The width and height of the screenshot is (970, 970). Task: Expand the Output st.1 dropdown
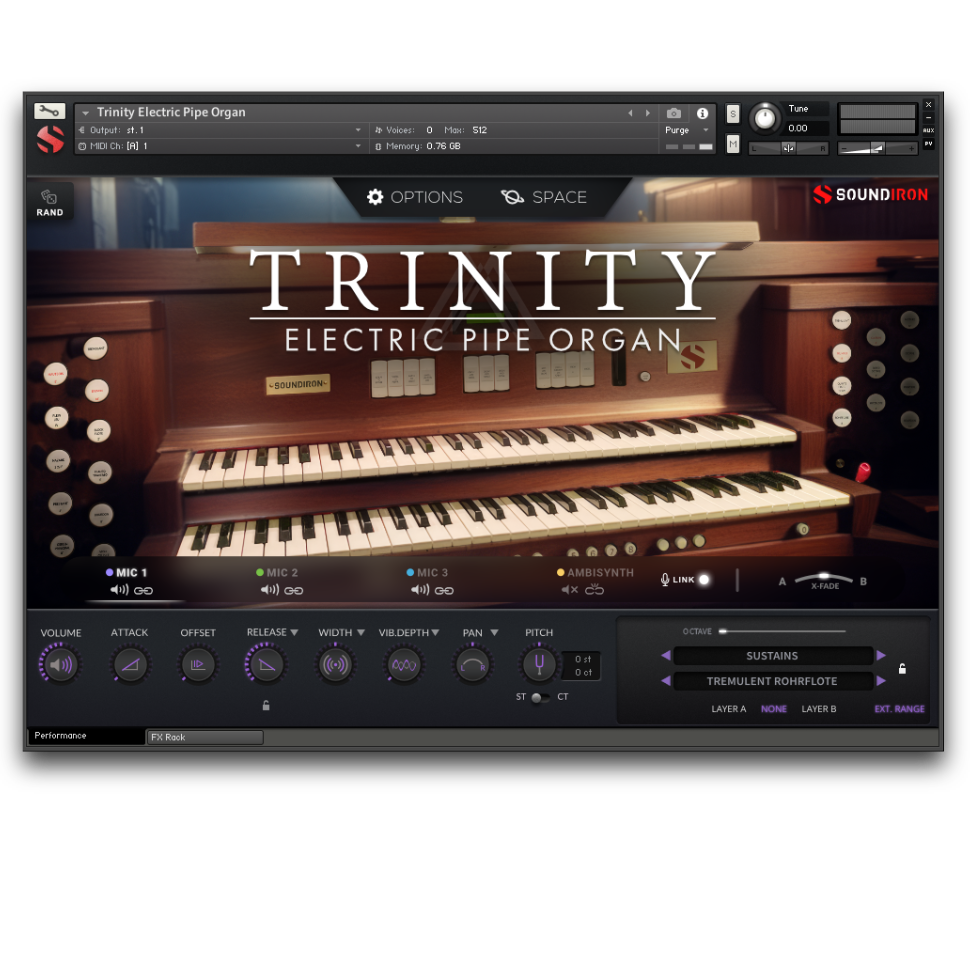(x=358, y=130)
